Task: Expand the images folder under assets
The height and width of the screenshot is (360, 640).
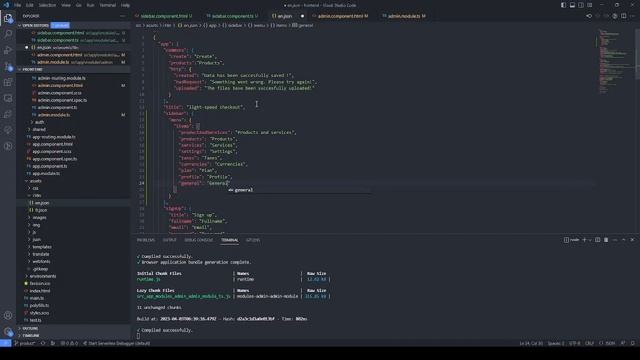Action: pyautogui.click(x=39, y=218)
